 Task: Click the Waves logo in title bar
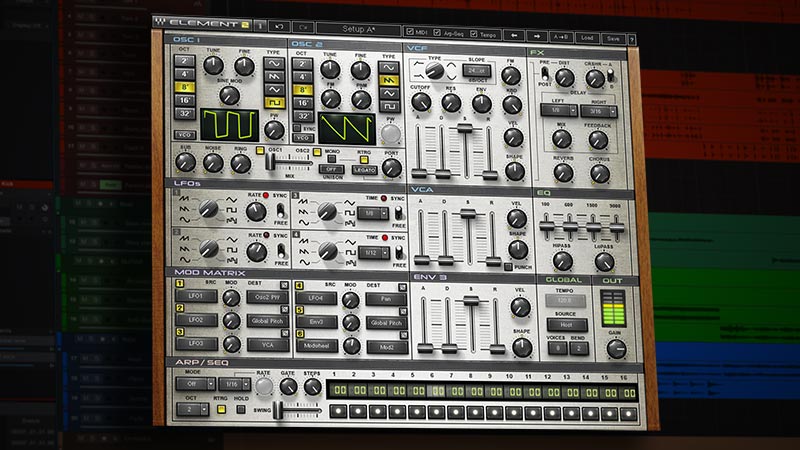tap(160, 21)
